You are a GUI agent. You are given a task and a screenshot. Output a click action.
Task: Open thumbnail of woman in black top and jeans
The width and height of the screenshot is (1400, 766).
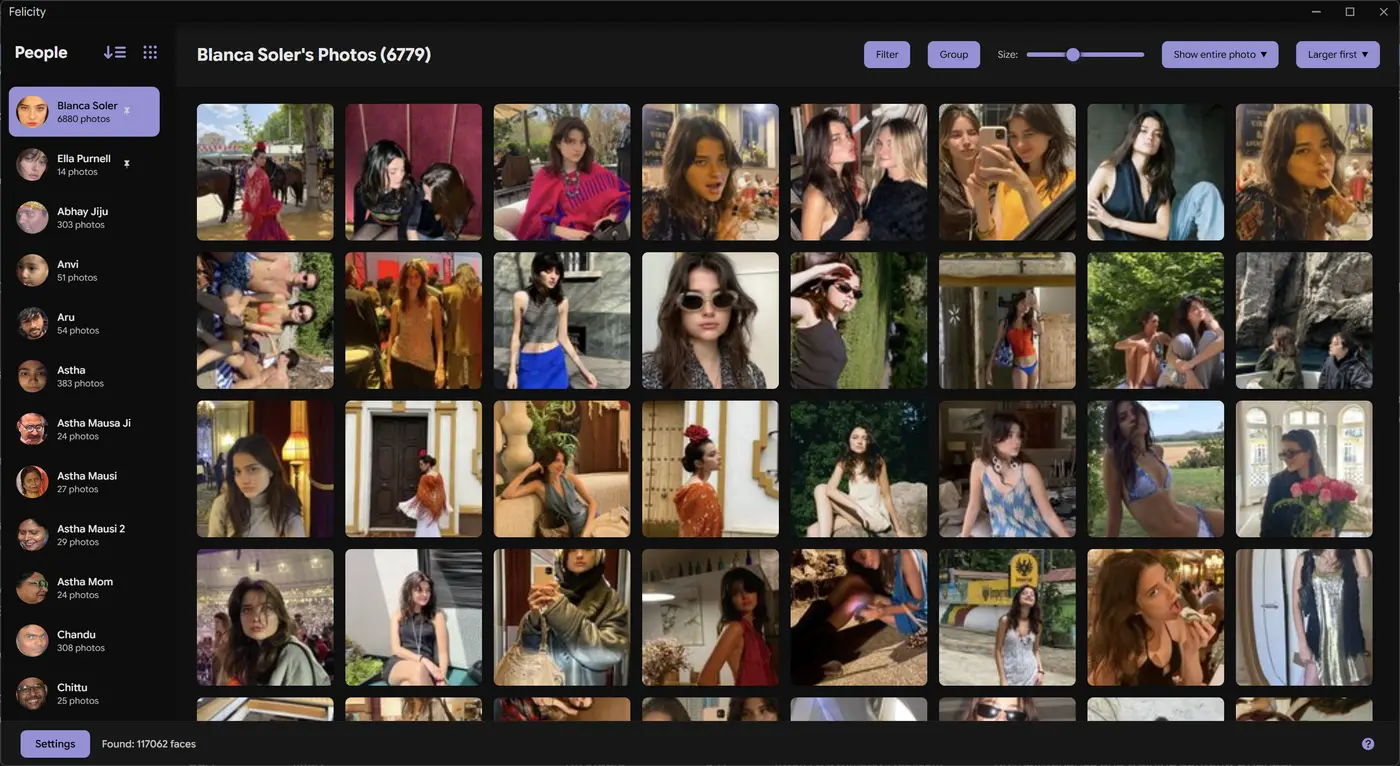[x=1156, y=172]
